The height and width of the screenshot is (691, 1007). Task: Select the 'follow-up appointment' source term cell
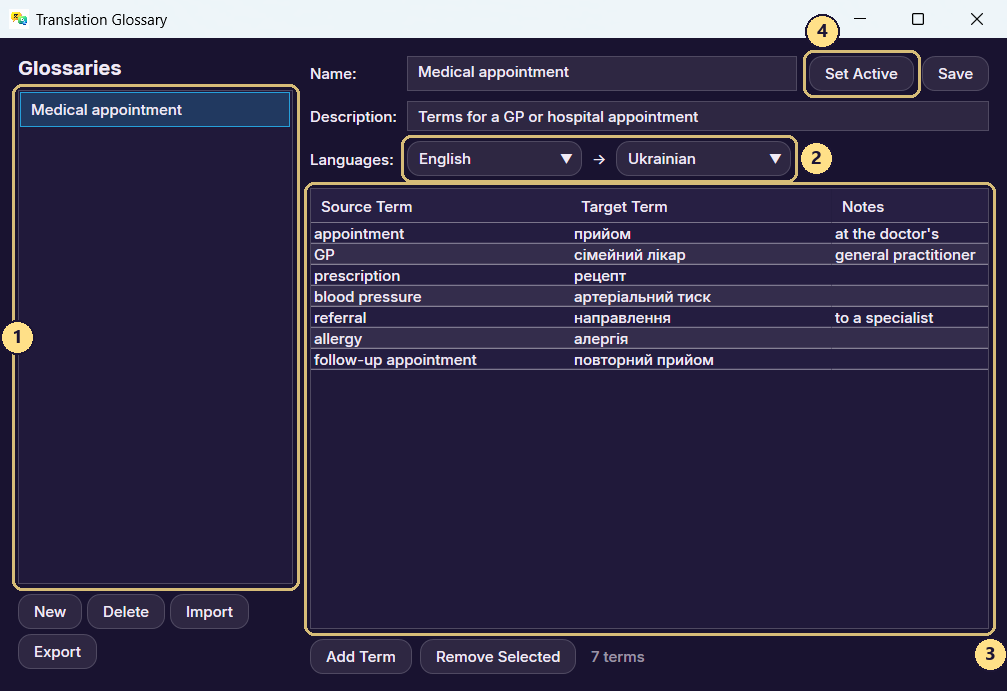441,360
